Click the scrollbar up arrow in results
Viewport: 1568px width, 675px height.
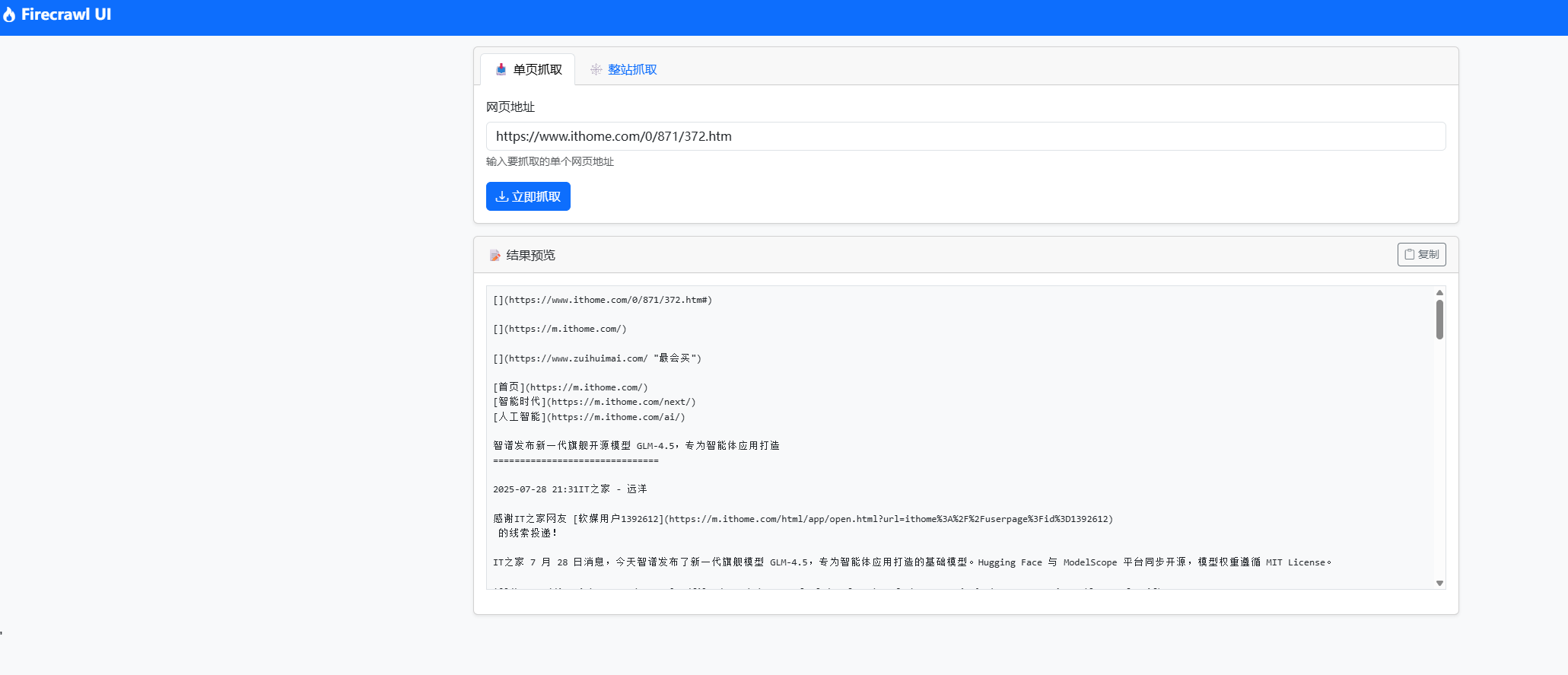coord(1439,292)
